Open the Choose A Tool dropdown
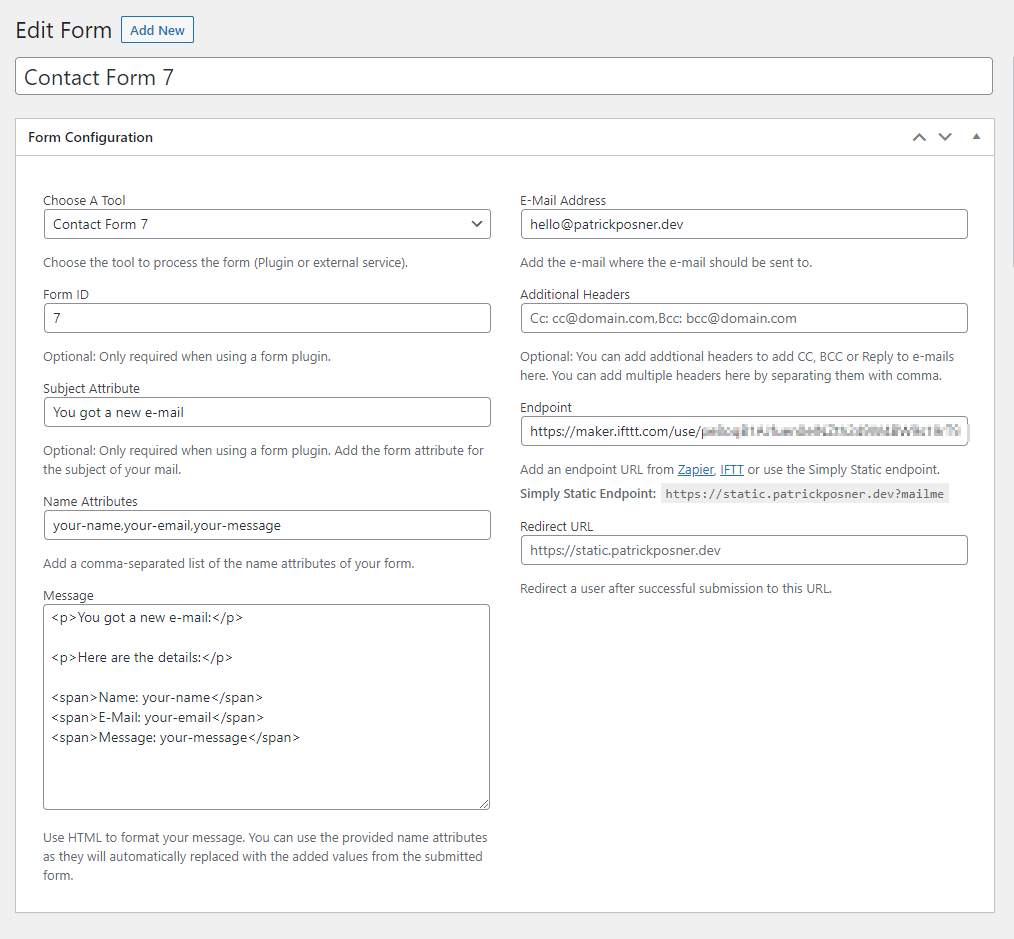 pos(267,224)
